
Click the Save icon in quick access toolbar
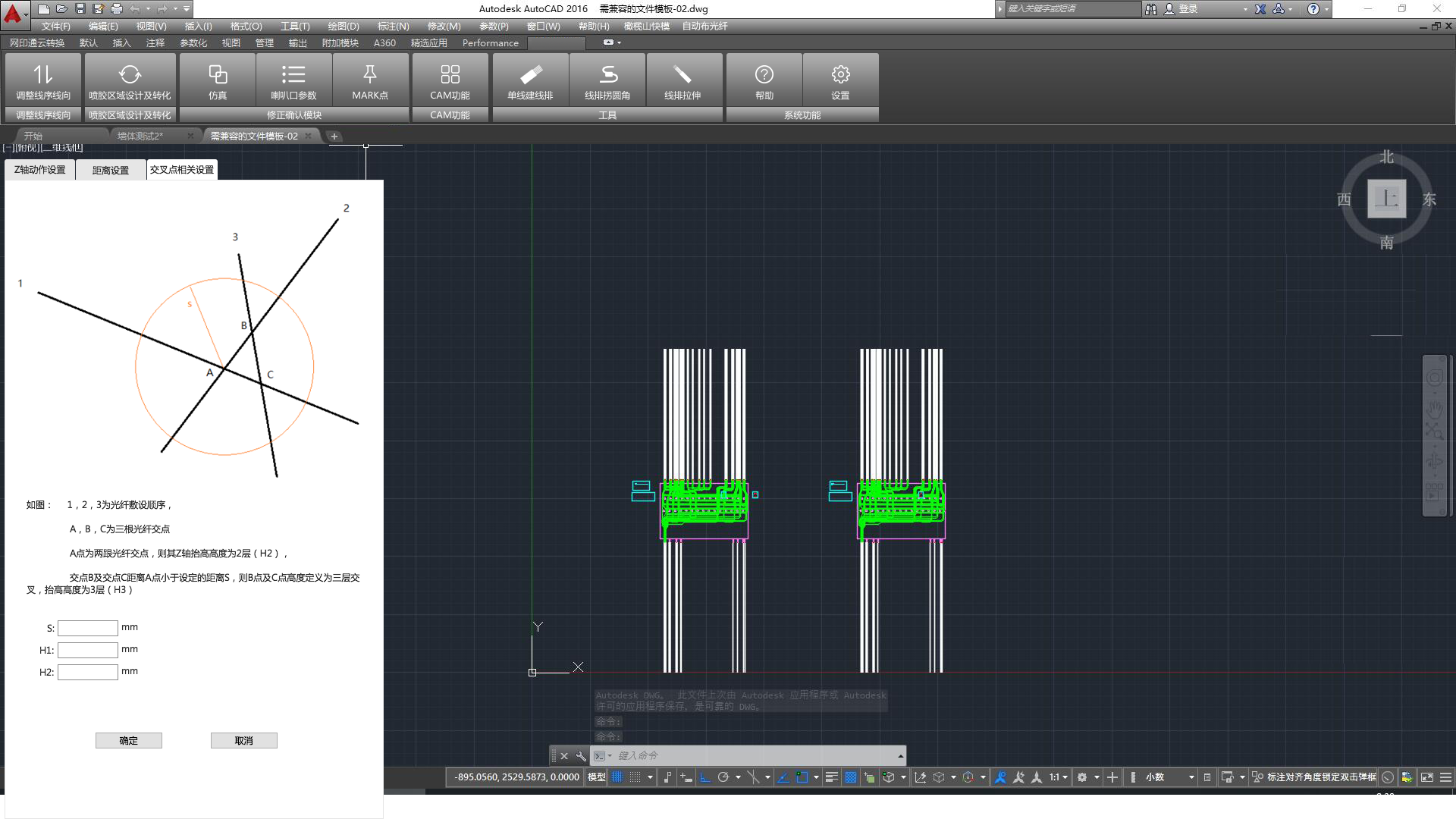pos(80,9)
